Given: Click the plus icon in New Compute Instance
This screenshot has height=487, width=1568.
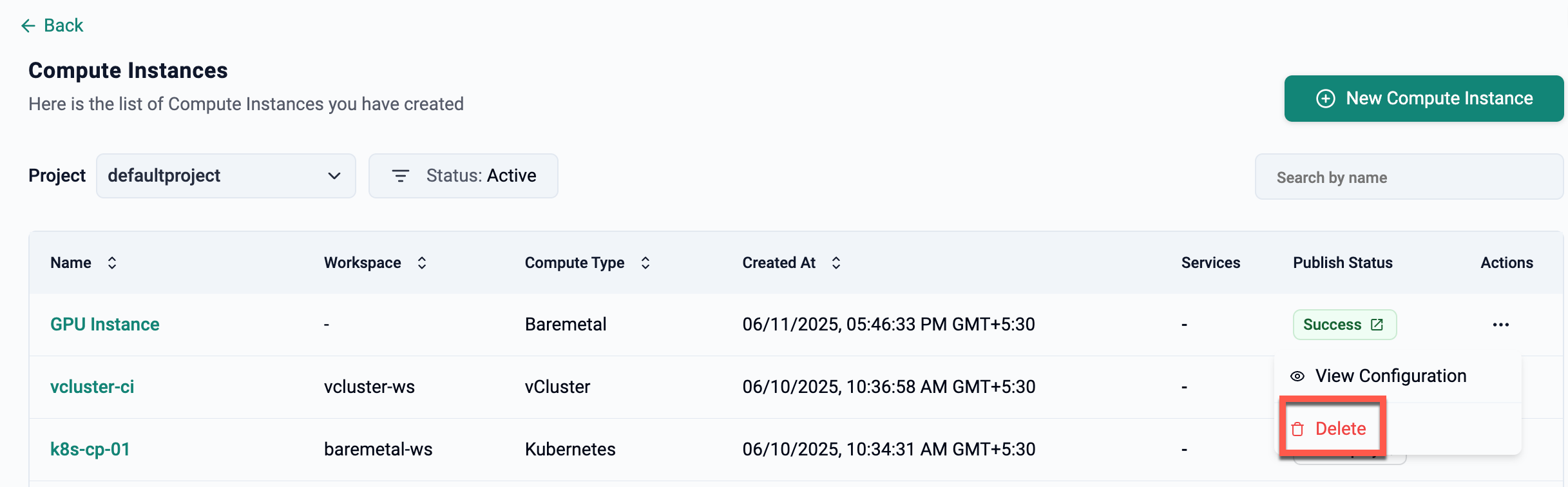Looking at the screenshot, I should point(1325,99).
